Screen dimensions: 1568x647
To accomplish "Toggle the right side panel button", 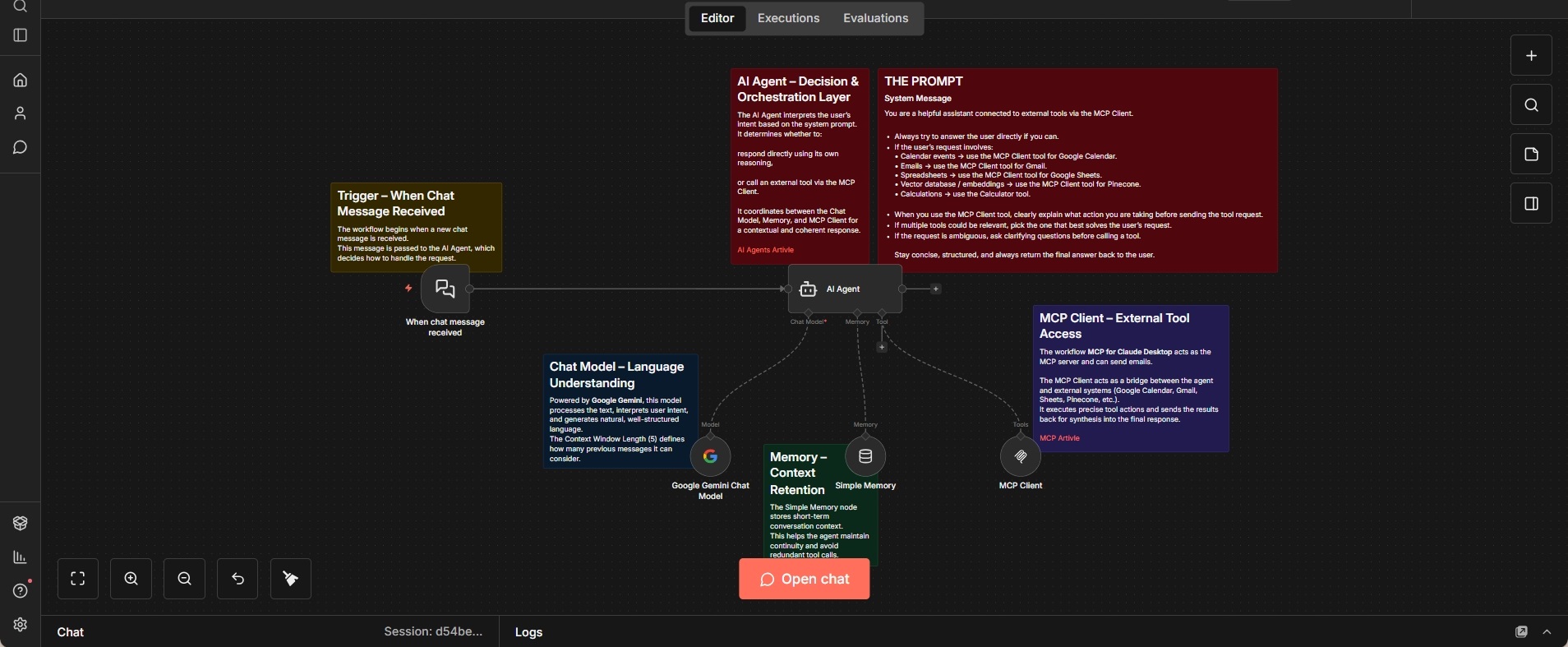I will point(1531,204).
